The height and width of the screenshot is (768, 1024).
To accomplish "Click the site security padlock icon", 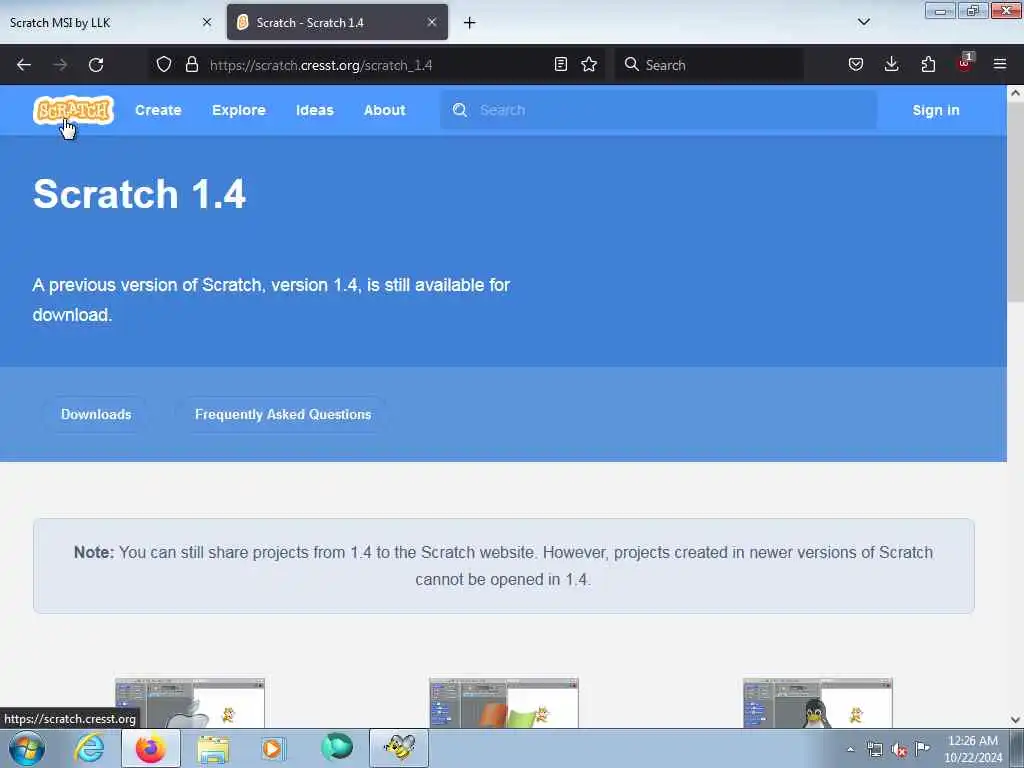I will [191, 65].
